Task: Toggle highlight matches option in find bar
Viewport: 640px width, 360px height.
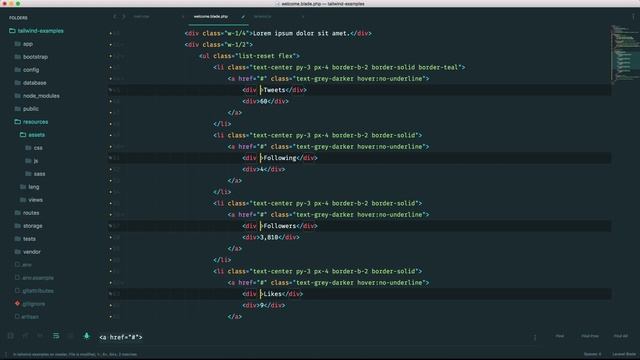Action: (x=87, y=336)
